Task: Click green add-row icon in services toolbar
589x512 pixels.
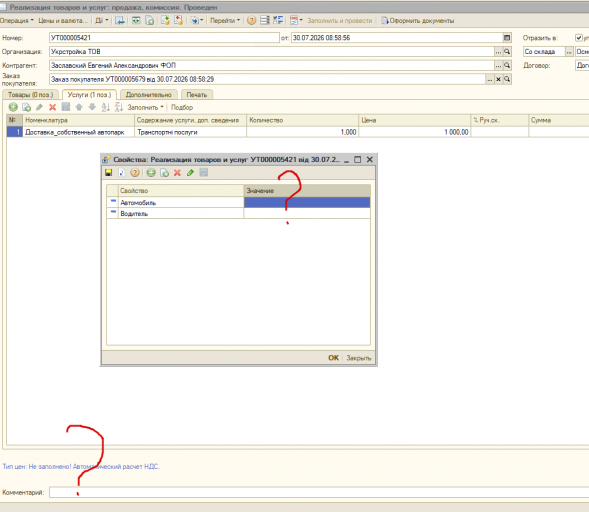Action: click(x=13, y=107)
